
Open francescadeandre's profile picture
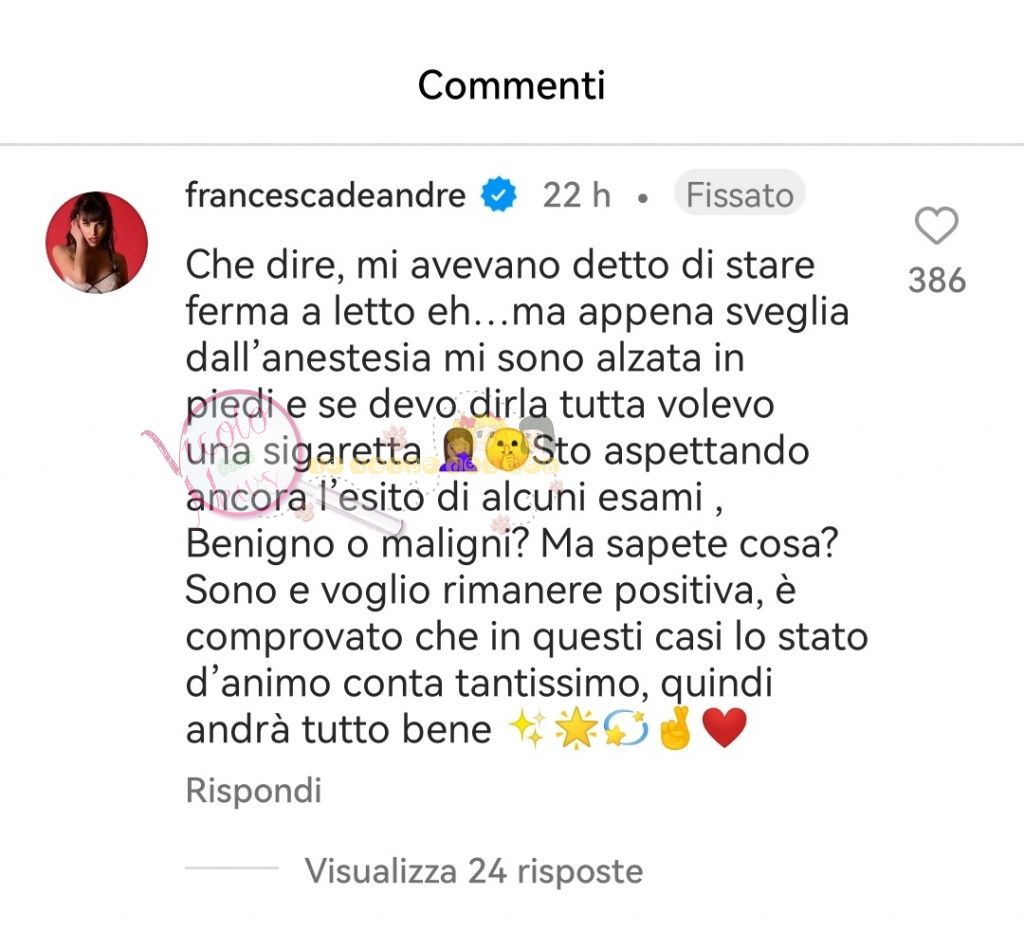point(97,242)
